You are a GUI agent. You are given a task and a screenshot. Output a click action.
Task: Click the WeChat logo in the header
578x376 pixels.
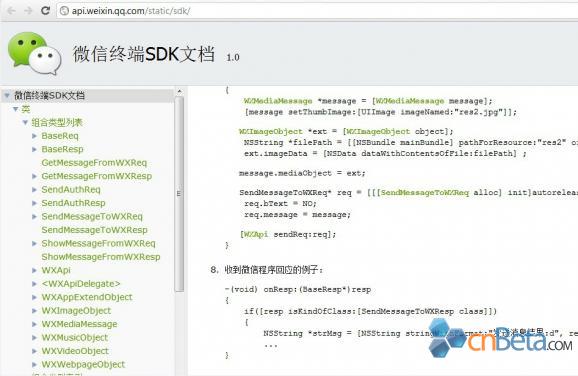[x=34, y=53]
